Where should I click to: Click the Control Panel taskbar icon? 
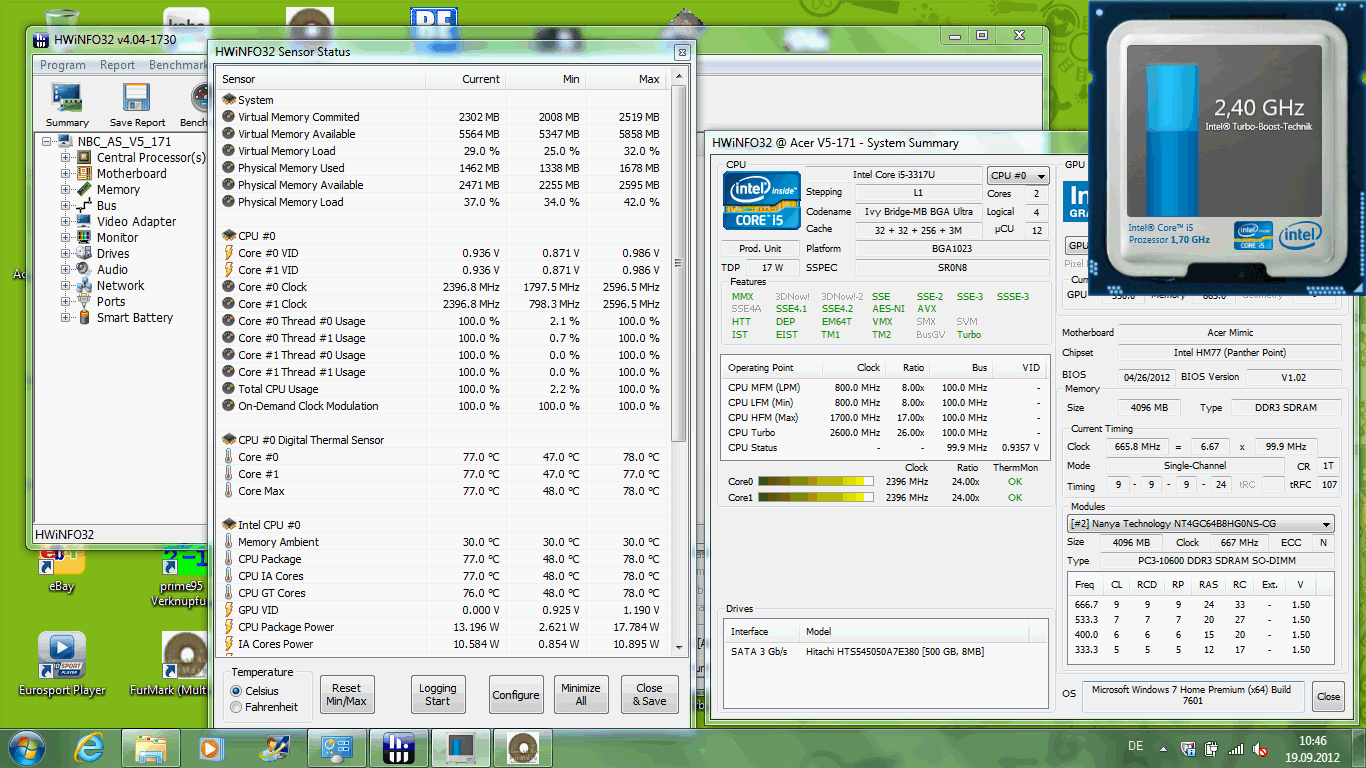click(x=336, y=748)
